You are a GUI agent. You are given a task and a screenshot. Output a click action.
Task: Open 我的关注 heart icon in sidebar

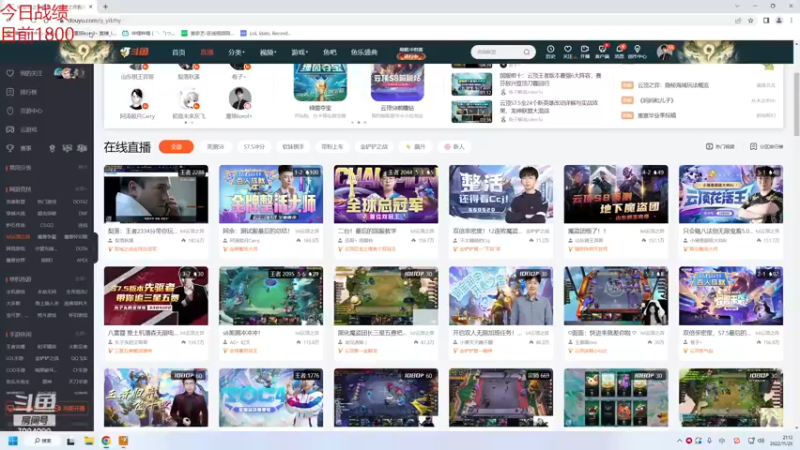tap(10, 73)
